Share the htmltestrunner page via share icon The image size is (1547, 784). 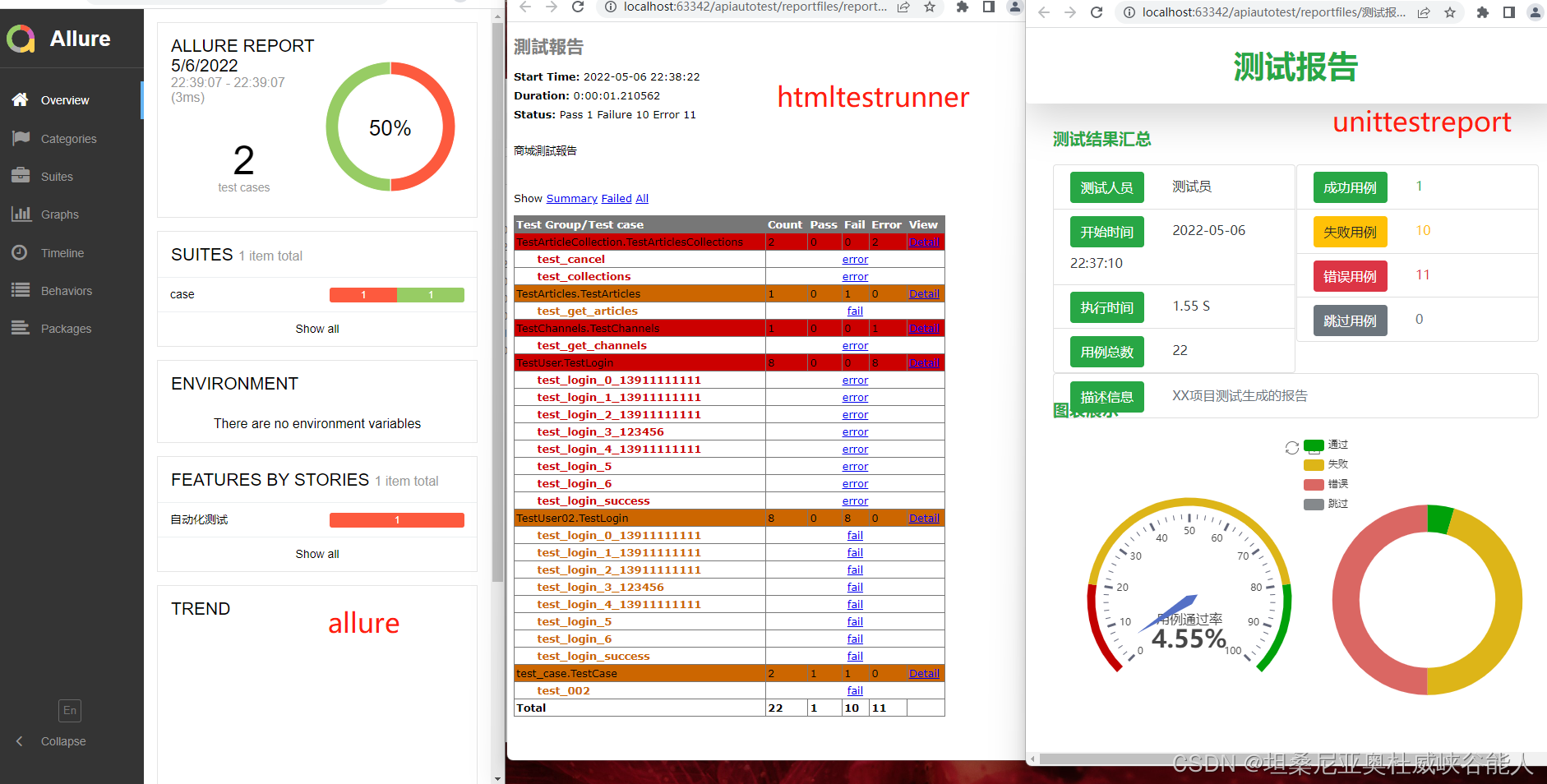click(x=903, y=7)
